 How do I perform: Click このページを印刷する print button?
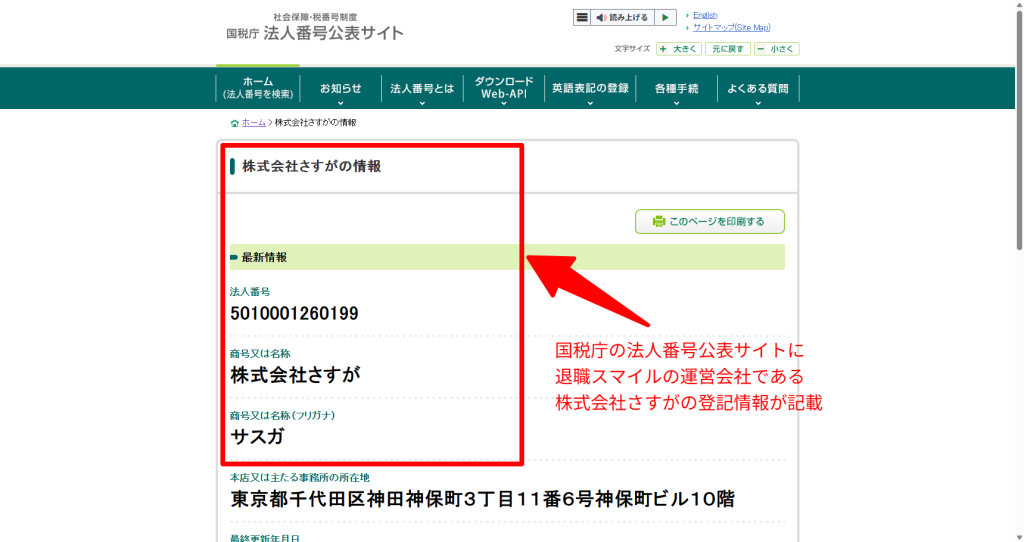coord(710,221)
